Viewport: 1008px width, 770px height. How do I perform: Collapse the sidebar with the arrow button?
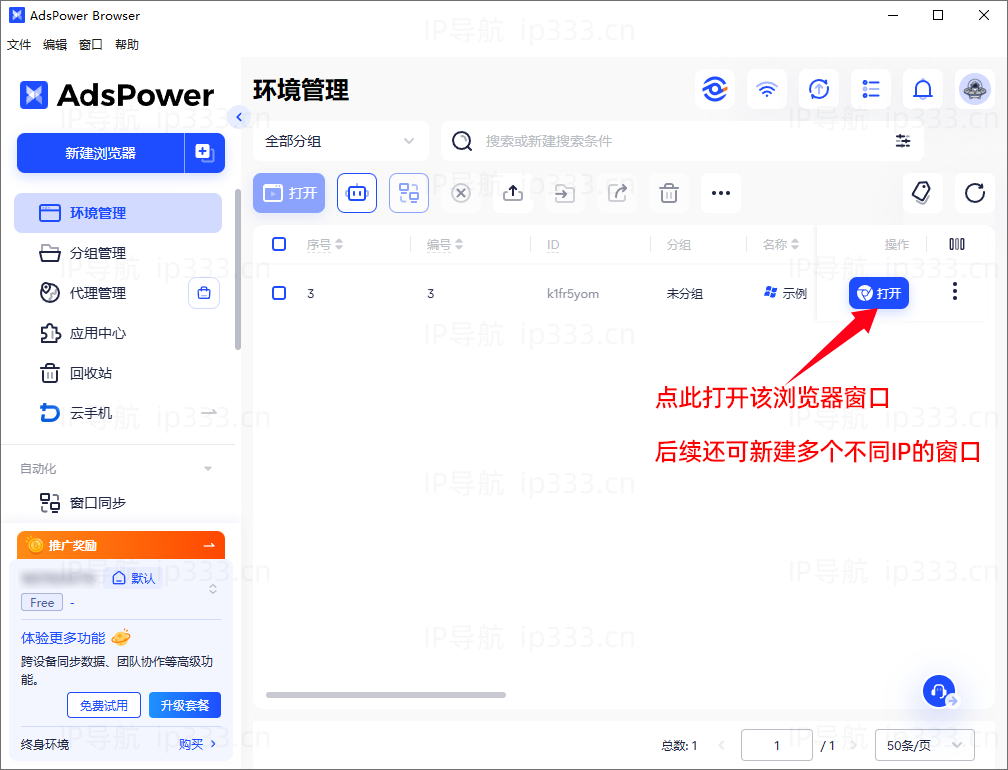(x=239, y=117)
